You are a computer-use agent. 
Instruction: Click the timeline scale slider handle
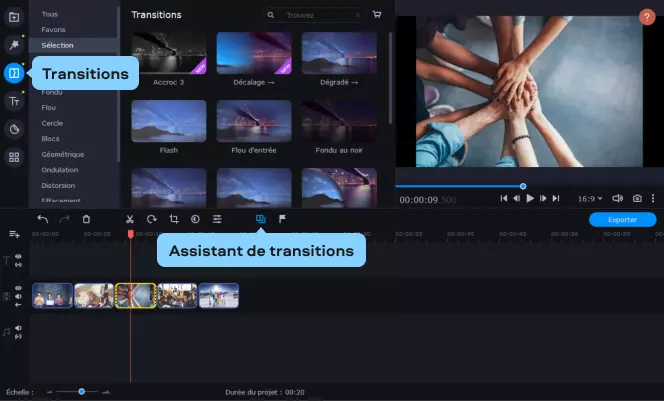[81, 392]
